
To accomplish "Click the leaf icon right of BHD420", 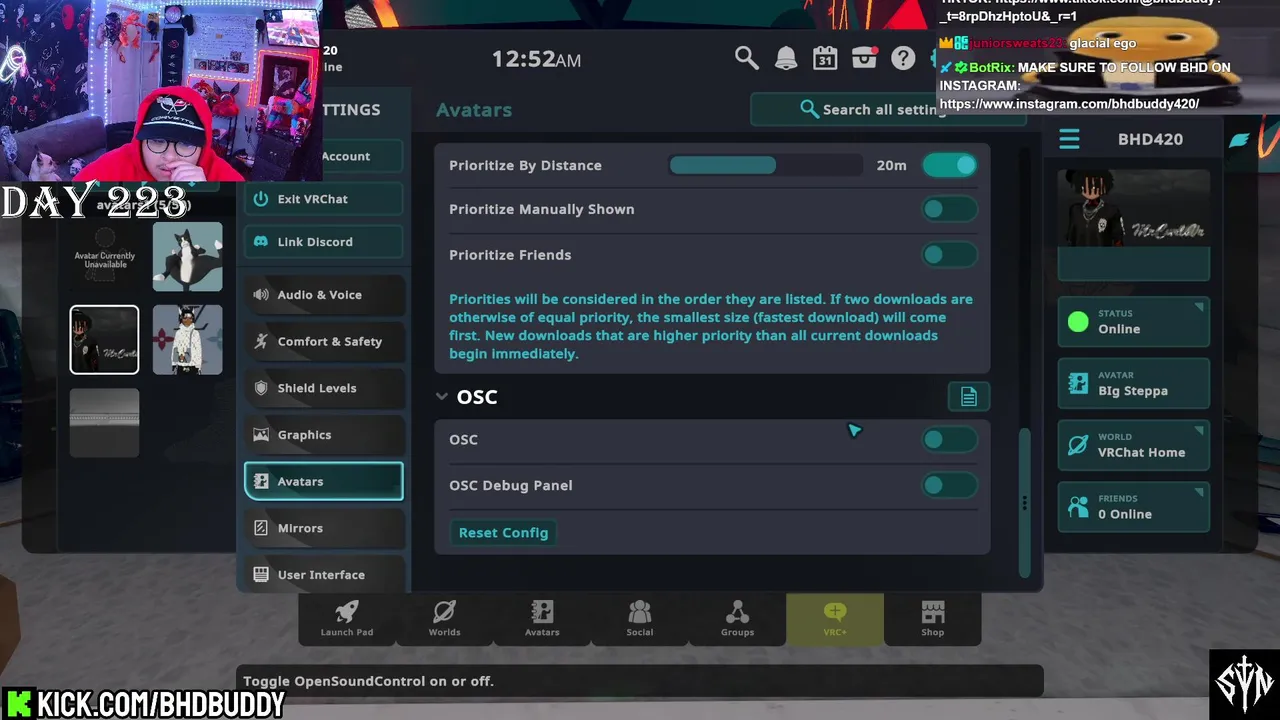I will (x=1240, y=140).
